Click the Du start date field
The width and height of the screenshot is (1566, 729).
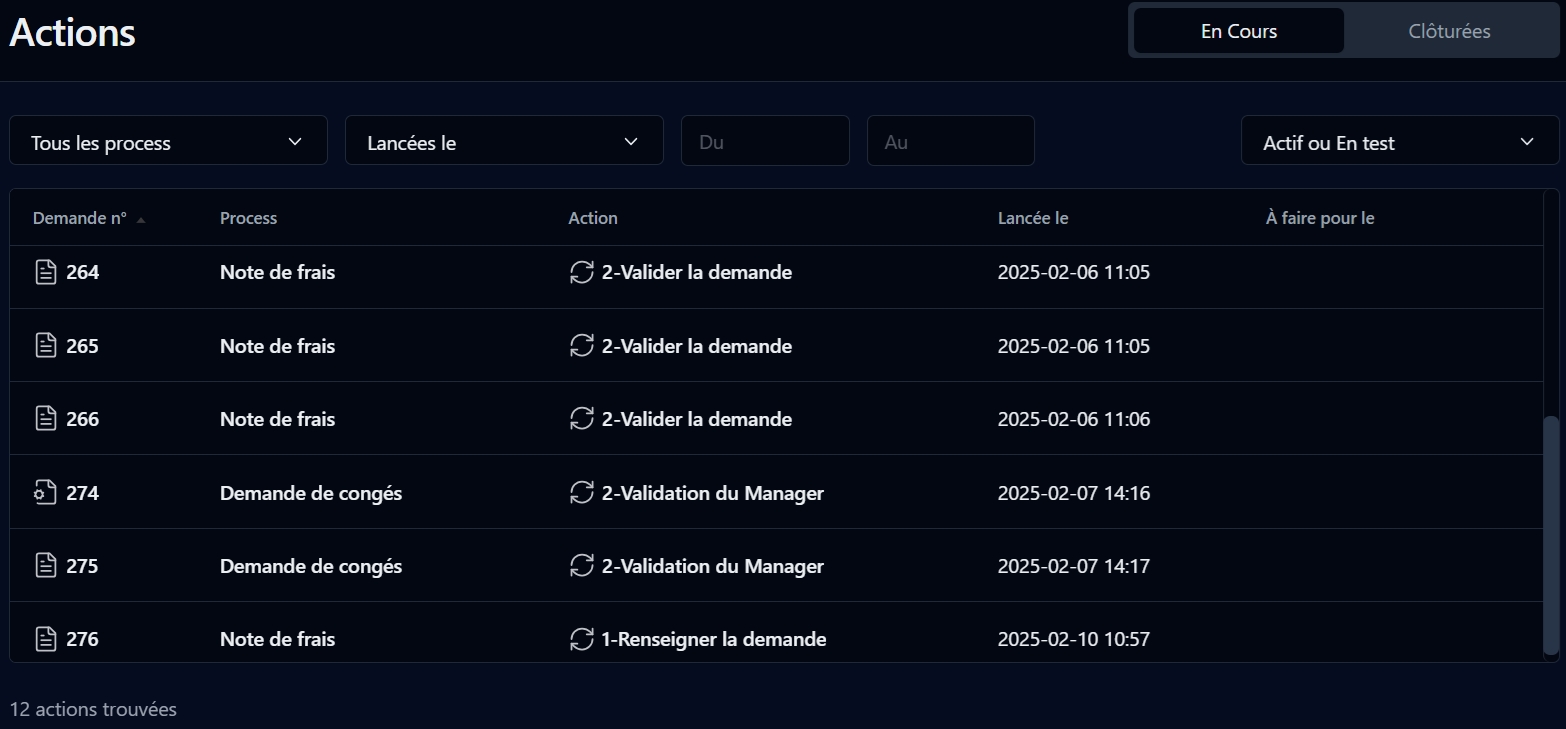(x=765, y=141)
